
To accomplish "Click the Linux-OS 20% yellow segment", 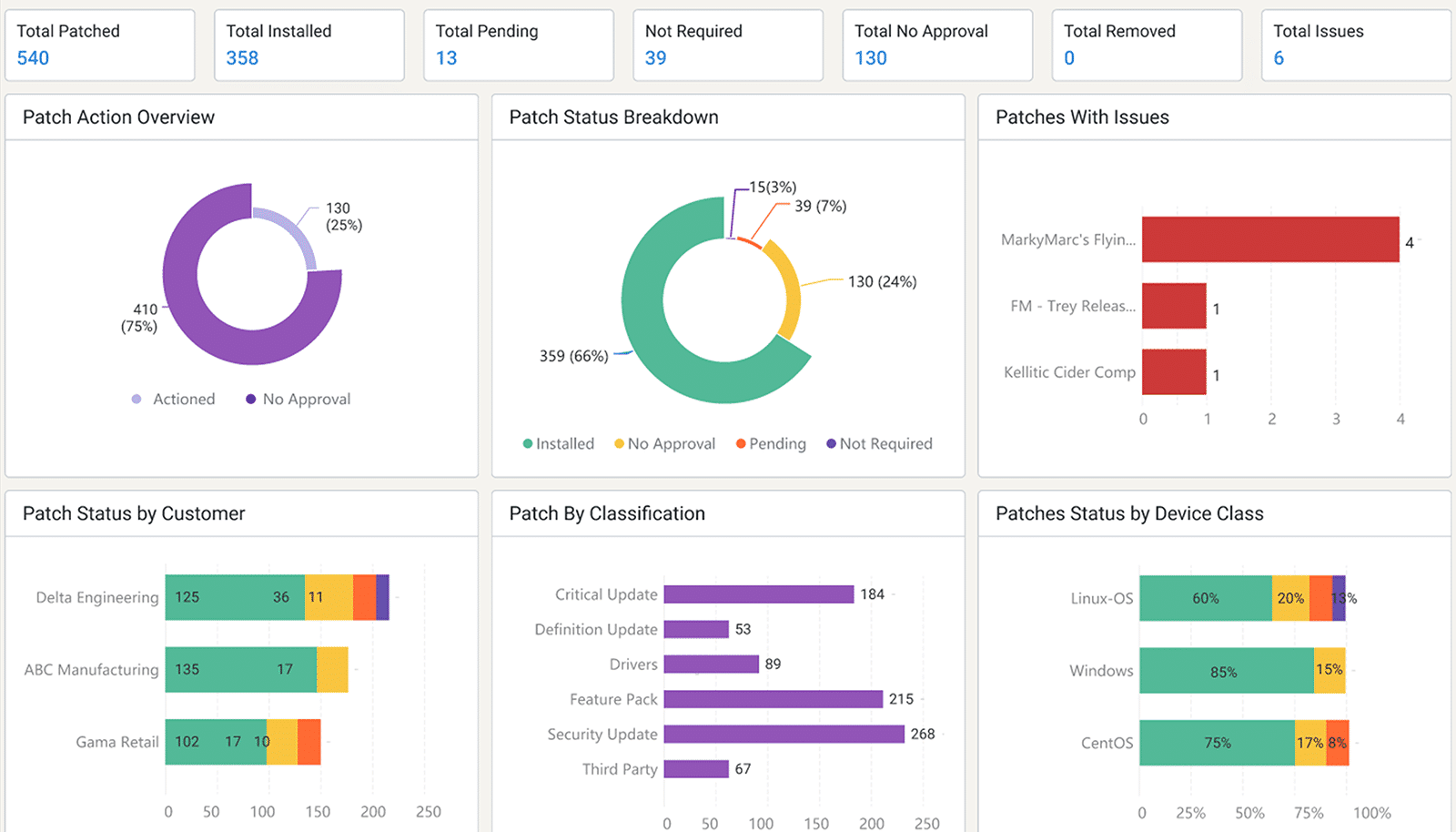I will click(1292, 599).
